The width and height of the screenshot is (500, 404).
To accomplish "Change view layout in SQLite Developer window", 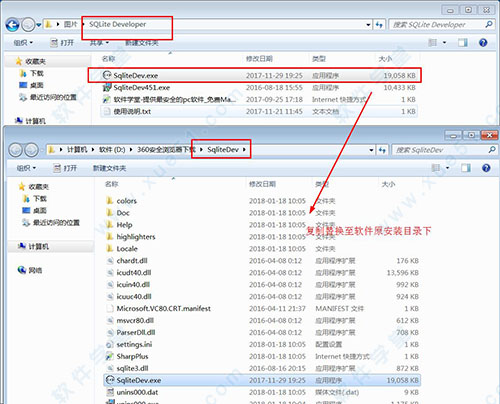I will point(433,42).
